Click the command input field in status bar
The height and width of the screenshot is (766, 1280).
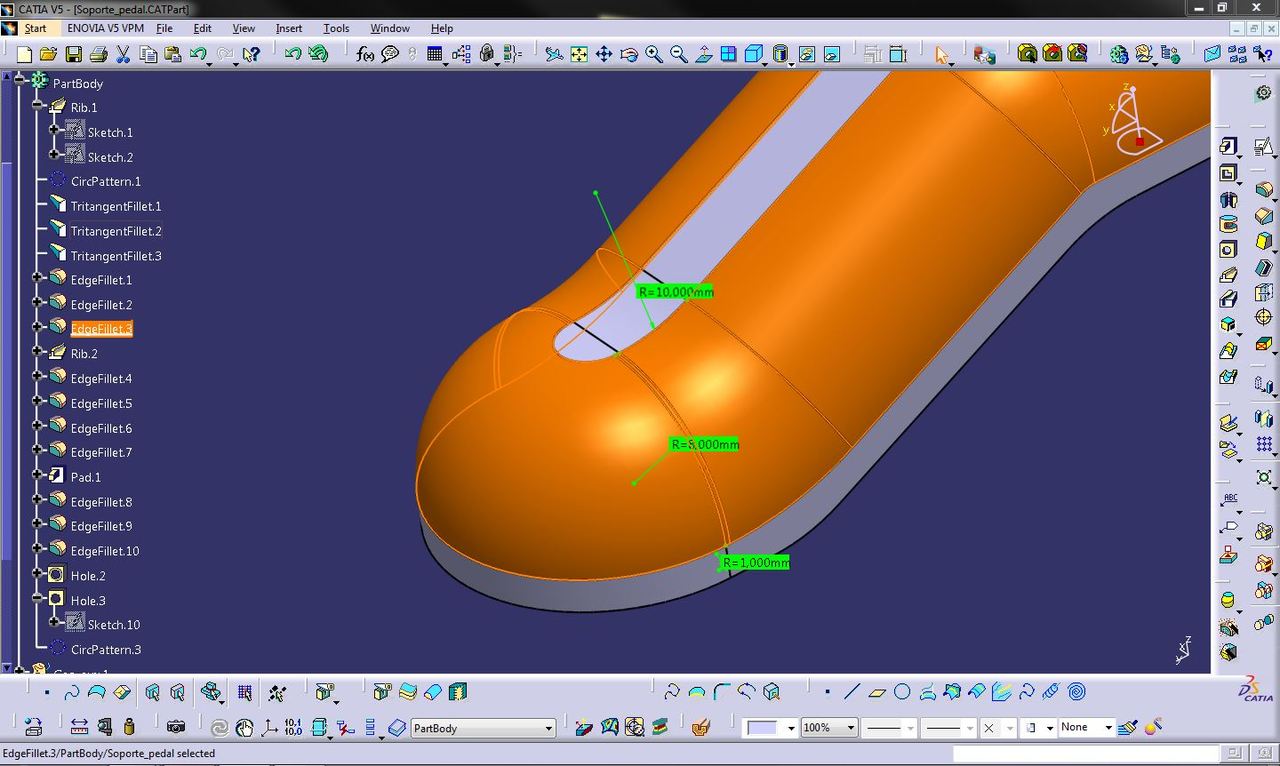point(1085,753)
